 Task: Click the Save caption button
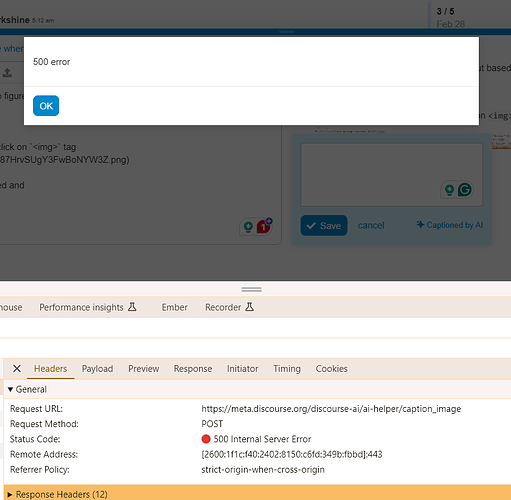[x=324, y=226]
